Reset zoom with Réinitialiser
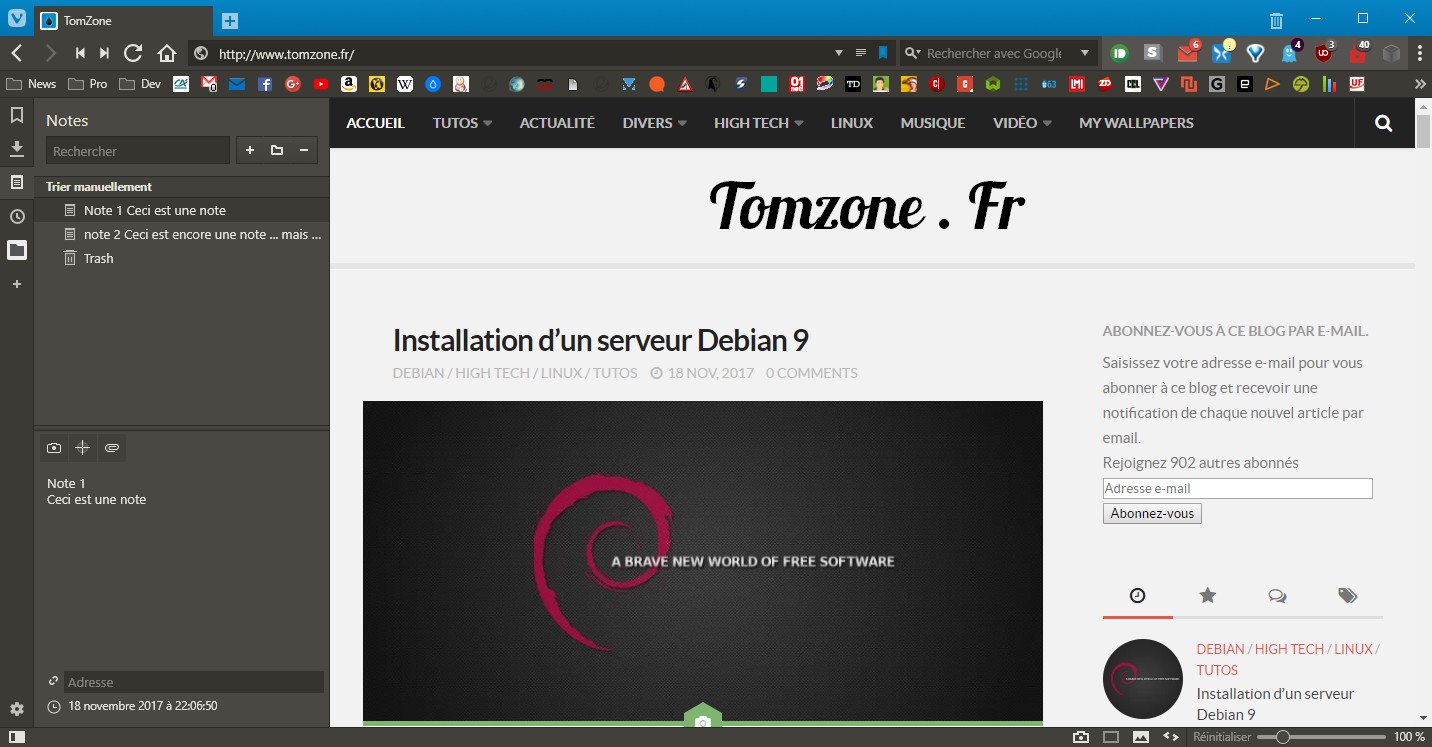Image resolution: width=1432 pixels, height=747 pixels. [x=1222, y=737]
